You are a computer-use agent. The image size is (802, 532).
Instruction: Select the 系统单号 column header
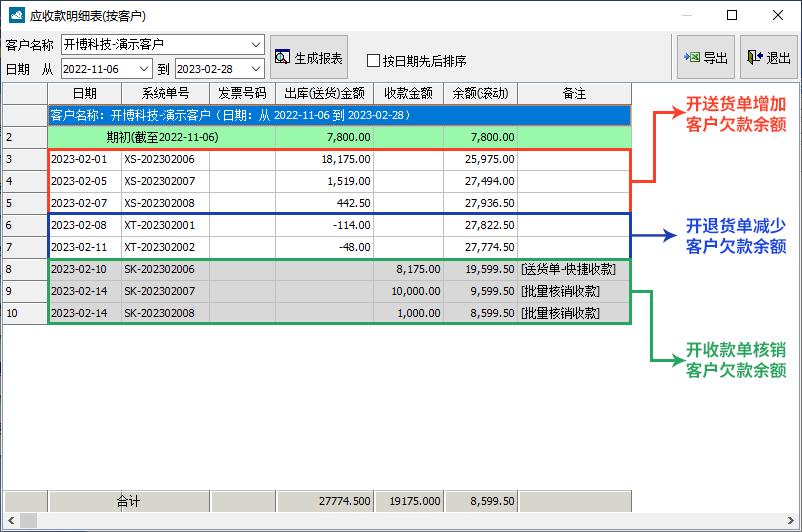(x=165, y=93)
